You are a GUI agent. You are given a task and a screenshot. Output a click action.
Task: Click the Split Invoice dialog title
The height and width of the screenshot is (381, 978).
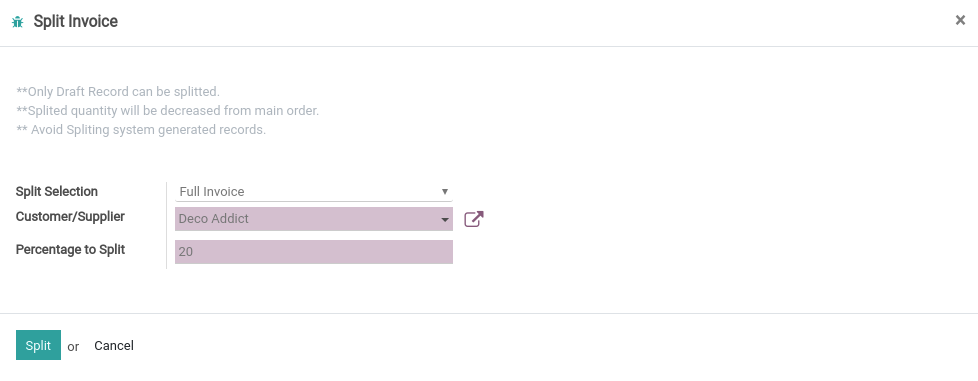point(75,21)
